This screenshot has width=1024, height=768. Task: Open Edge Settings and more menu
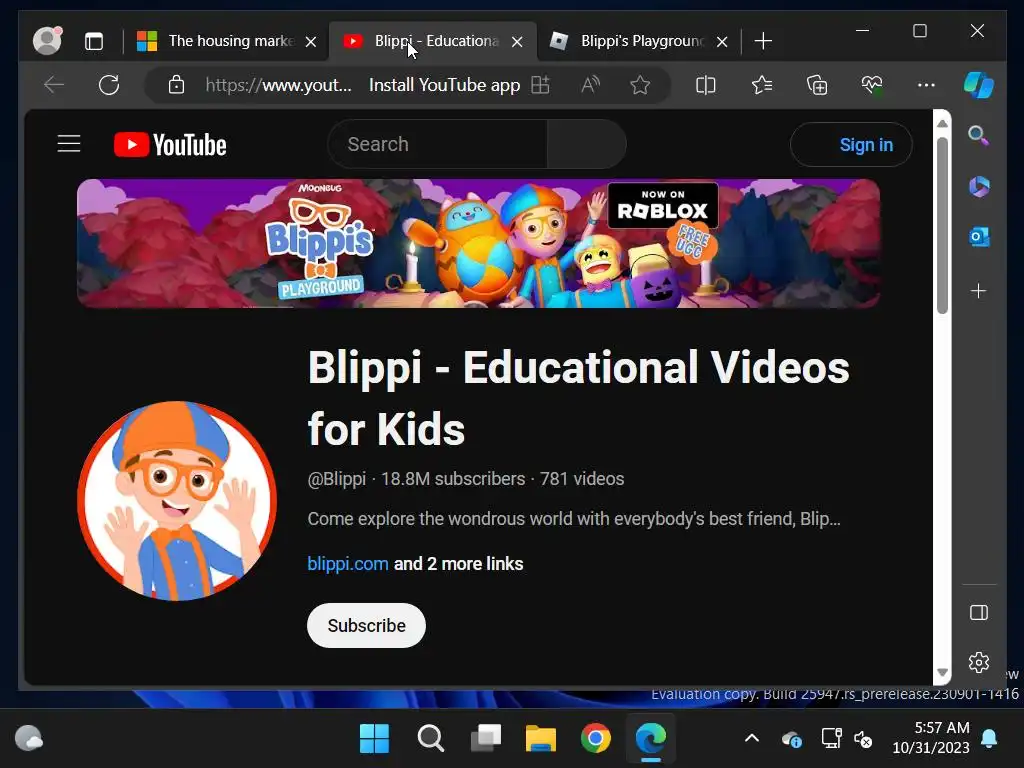click(926, 85)
